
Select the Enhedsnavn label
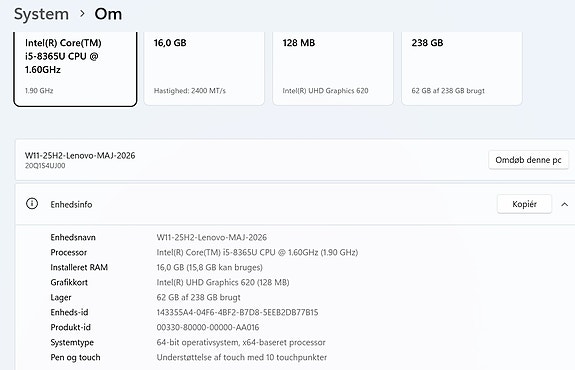click(x=73, y=237)
